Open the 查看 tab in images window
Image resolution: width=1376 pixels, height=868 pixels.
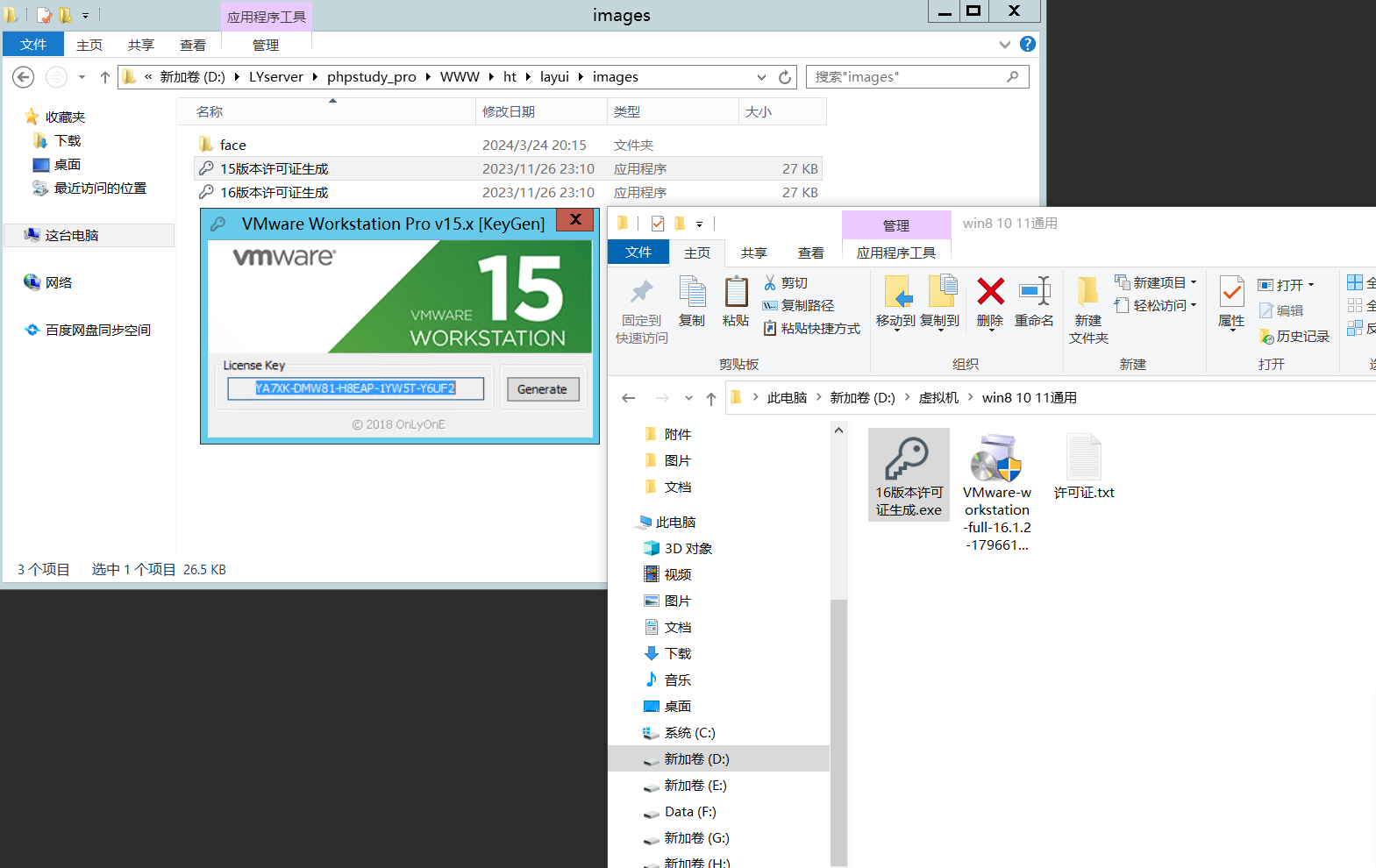click(192, 45)
